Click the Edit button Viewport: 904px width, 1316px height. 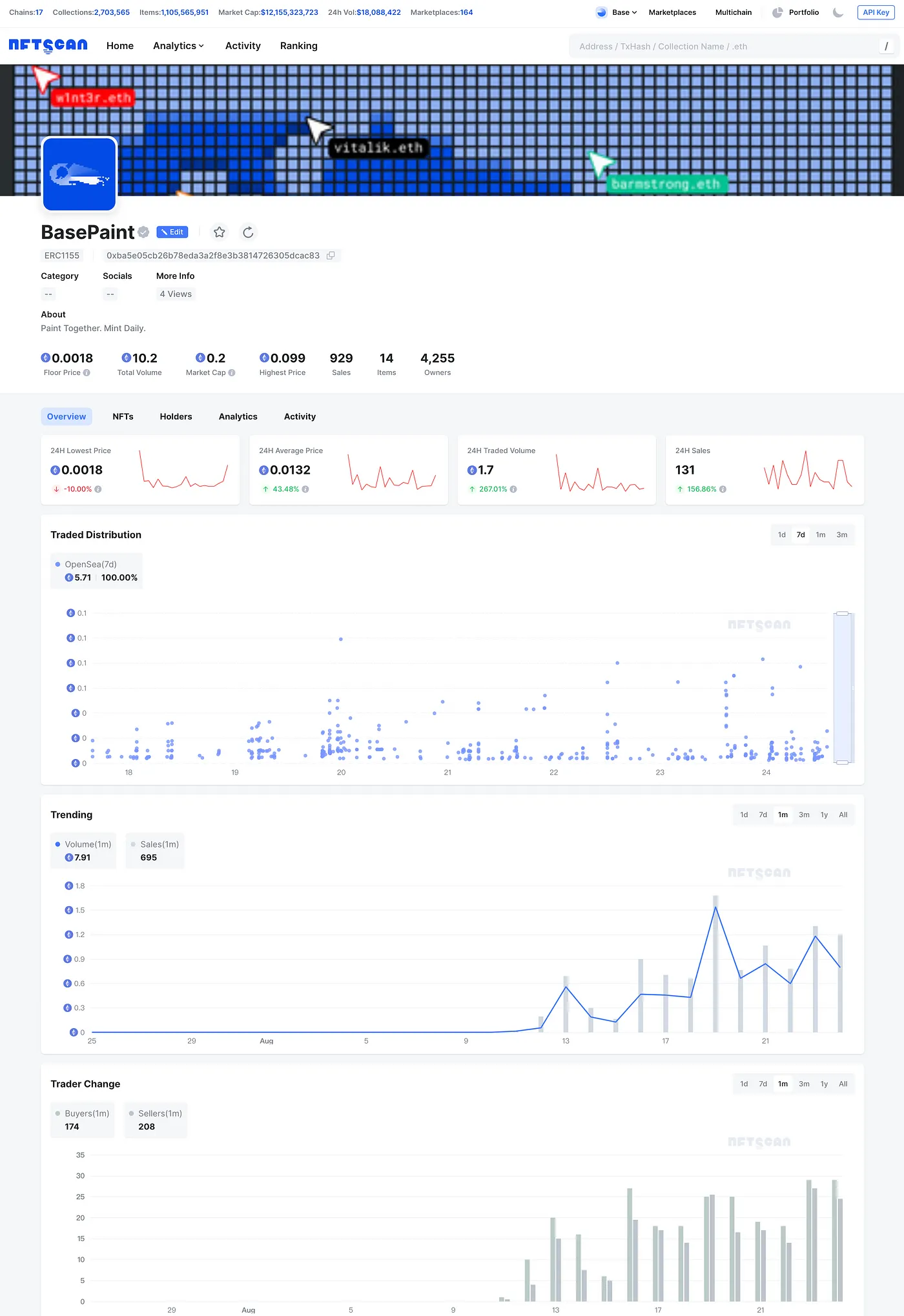coord(172,232)
